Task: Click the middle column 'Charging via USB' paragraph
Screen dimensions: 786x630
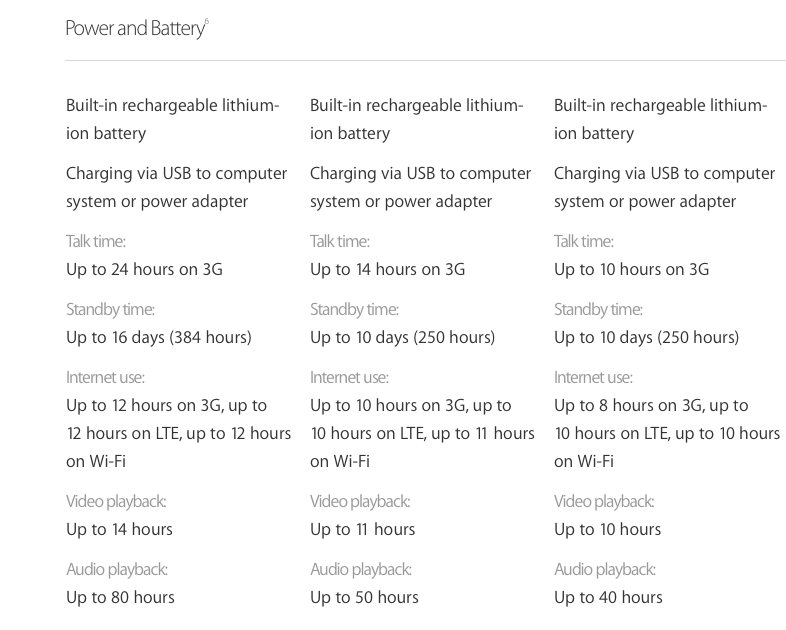Action: point(420,187)
